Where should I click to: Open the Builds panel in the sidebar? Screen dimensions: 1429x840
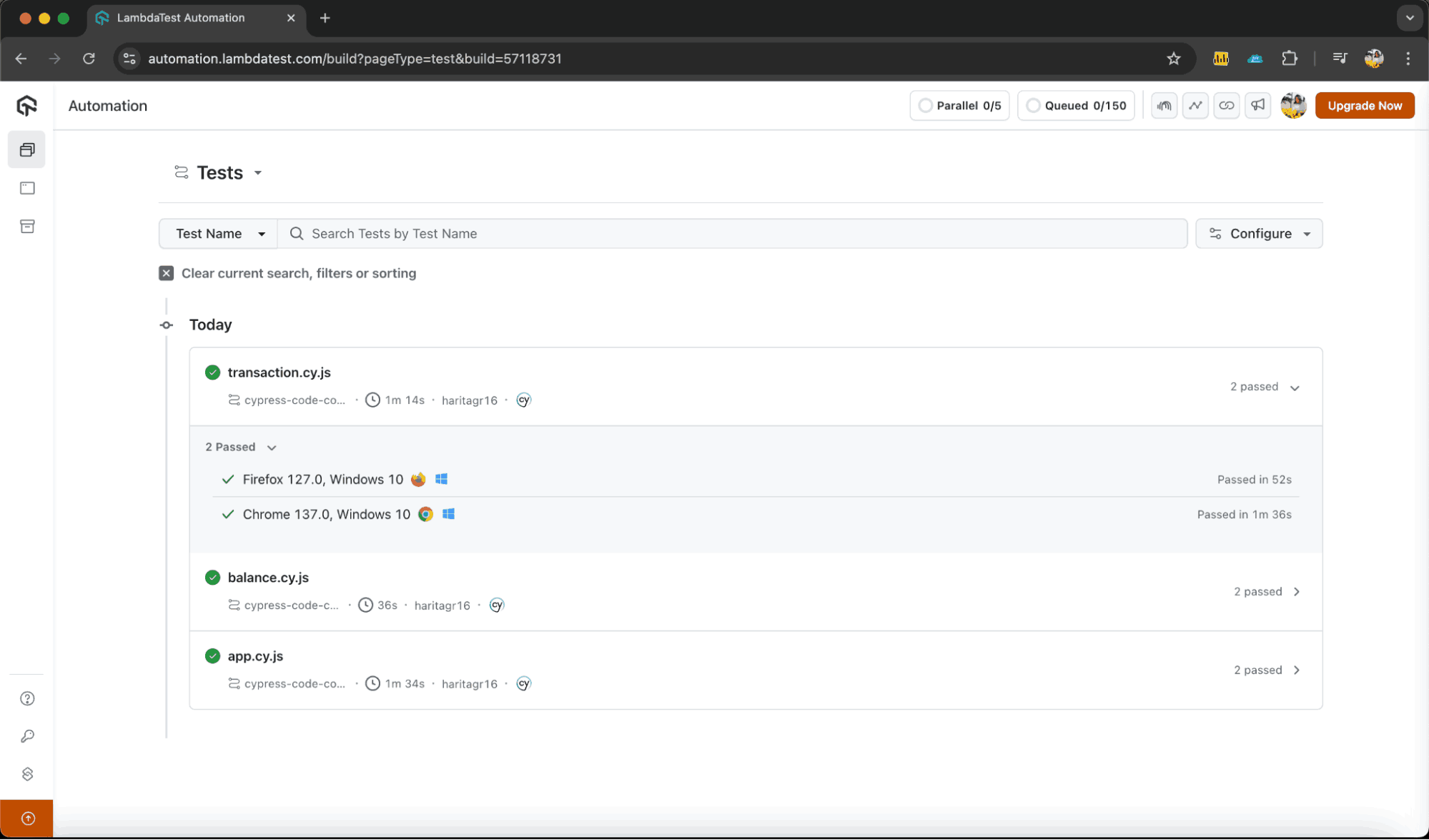pyautogui.click(x=26, y=149)
